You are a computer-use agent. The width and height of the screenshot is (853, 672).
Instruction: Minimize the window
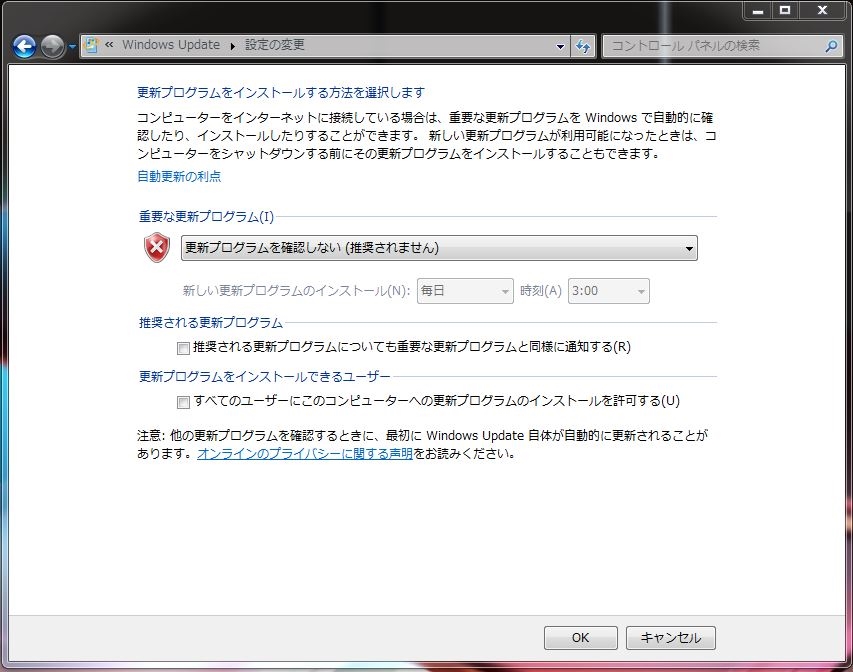[x=758, y=10]
